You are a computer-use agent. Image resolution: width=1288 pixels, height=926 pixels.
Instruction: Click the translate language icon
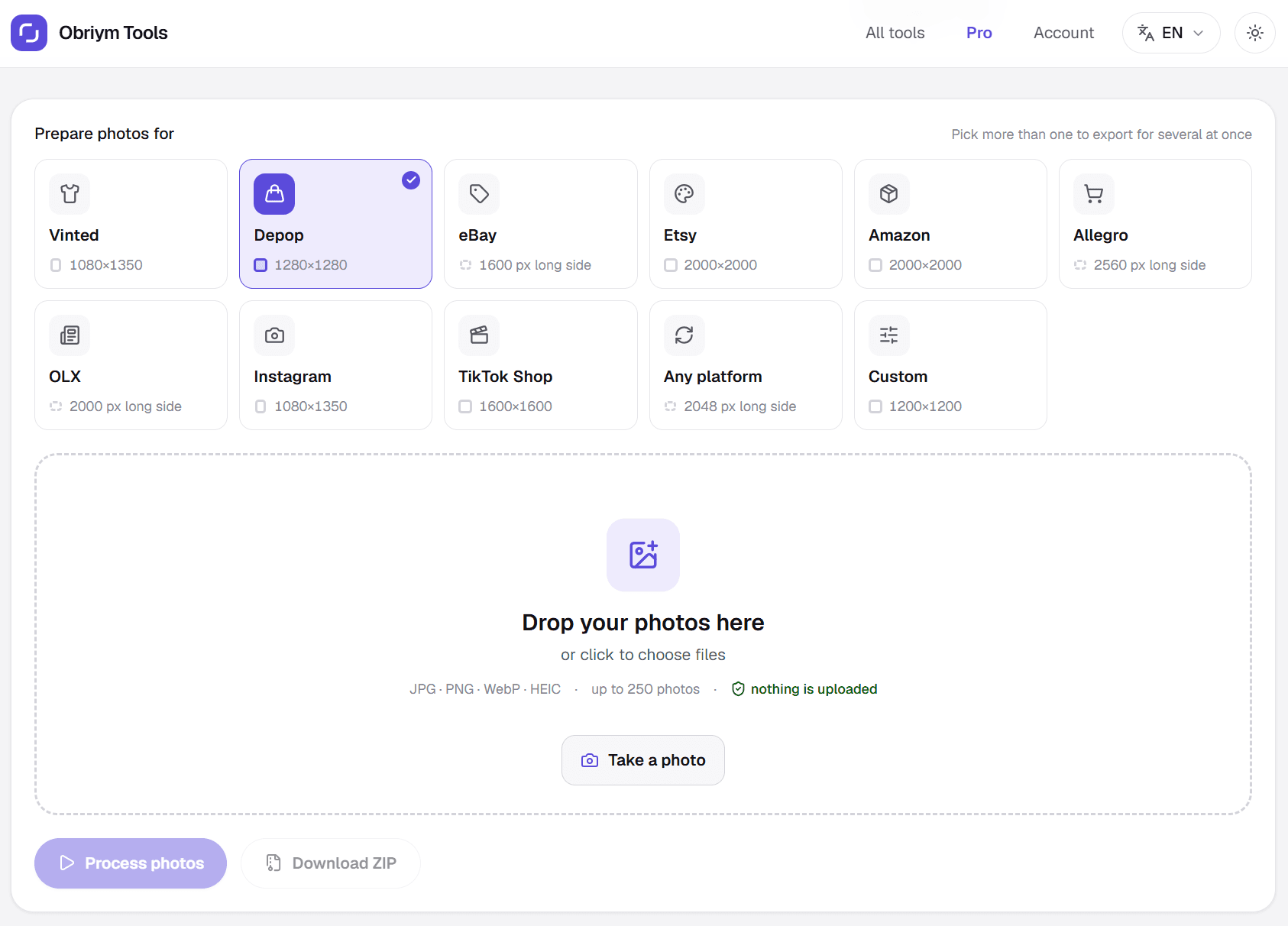[1146, 33]
